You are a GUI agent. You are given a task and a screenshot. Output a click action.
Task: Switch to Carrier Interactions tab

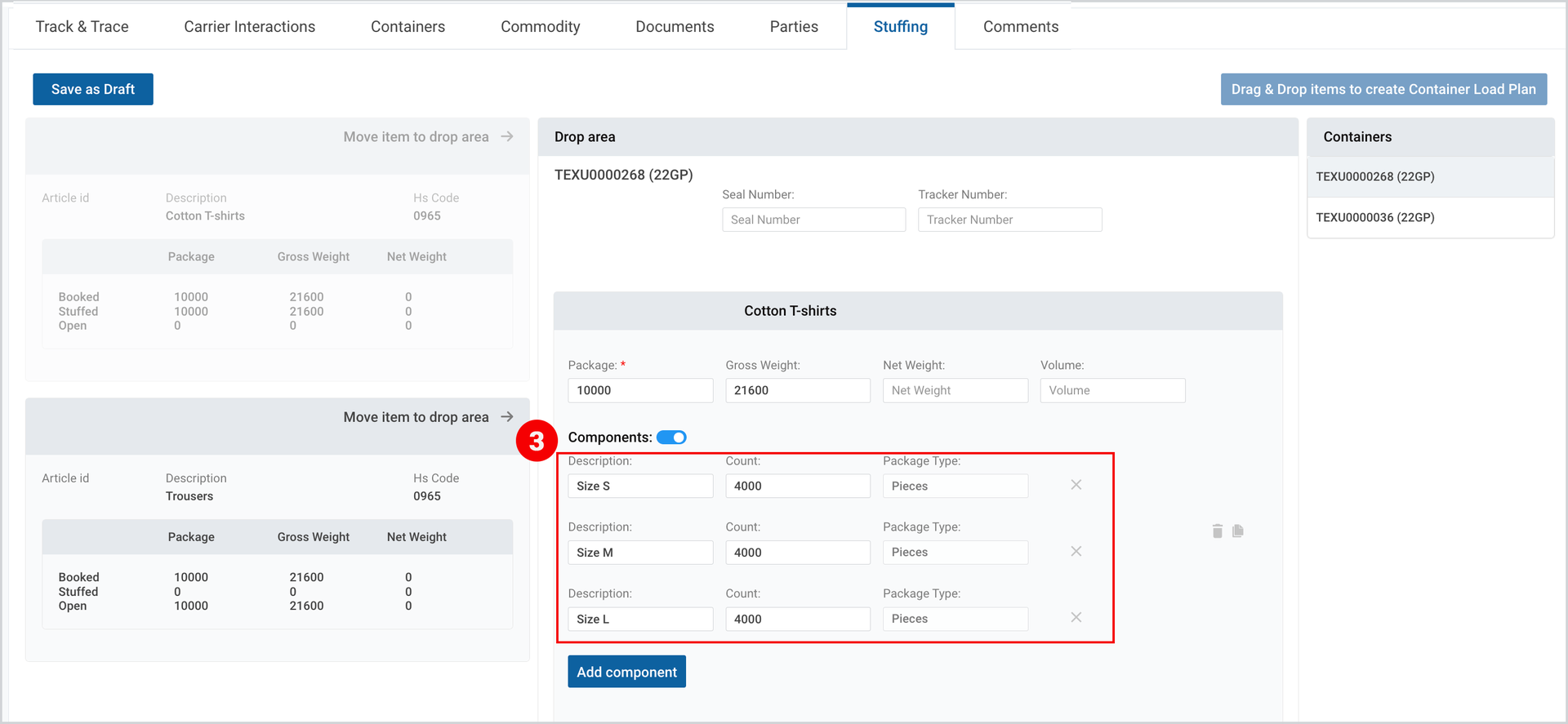250,27
